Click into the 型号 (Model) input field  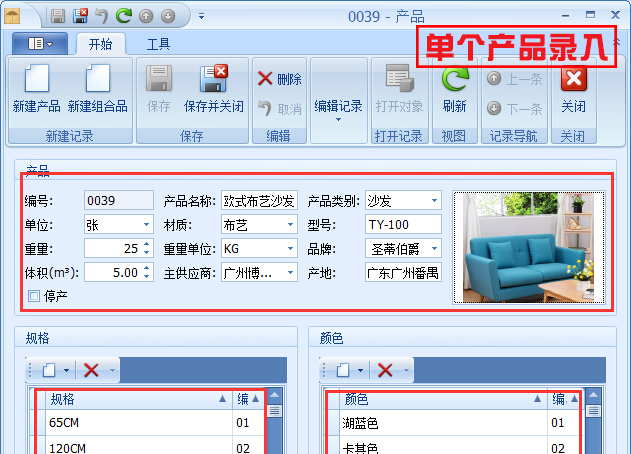(402, 224)
